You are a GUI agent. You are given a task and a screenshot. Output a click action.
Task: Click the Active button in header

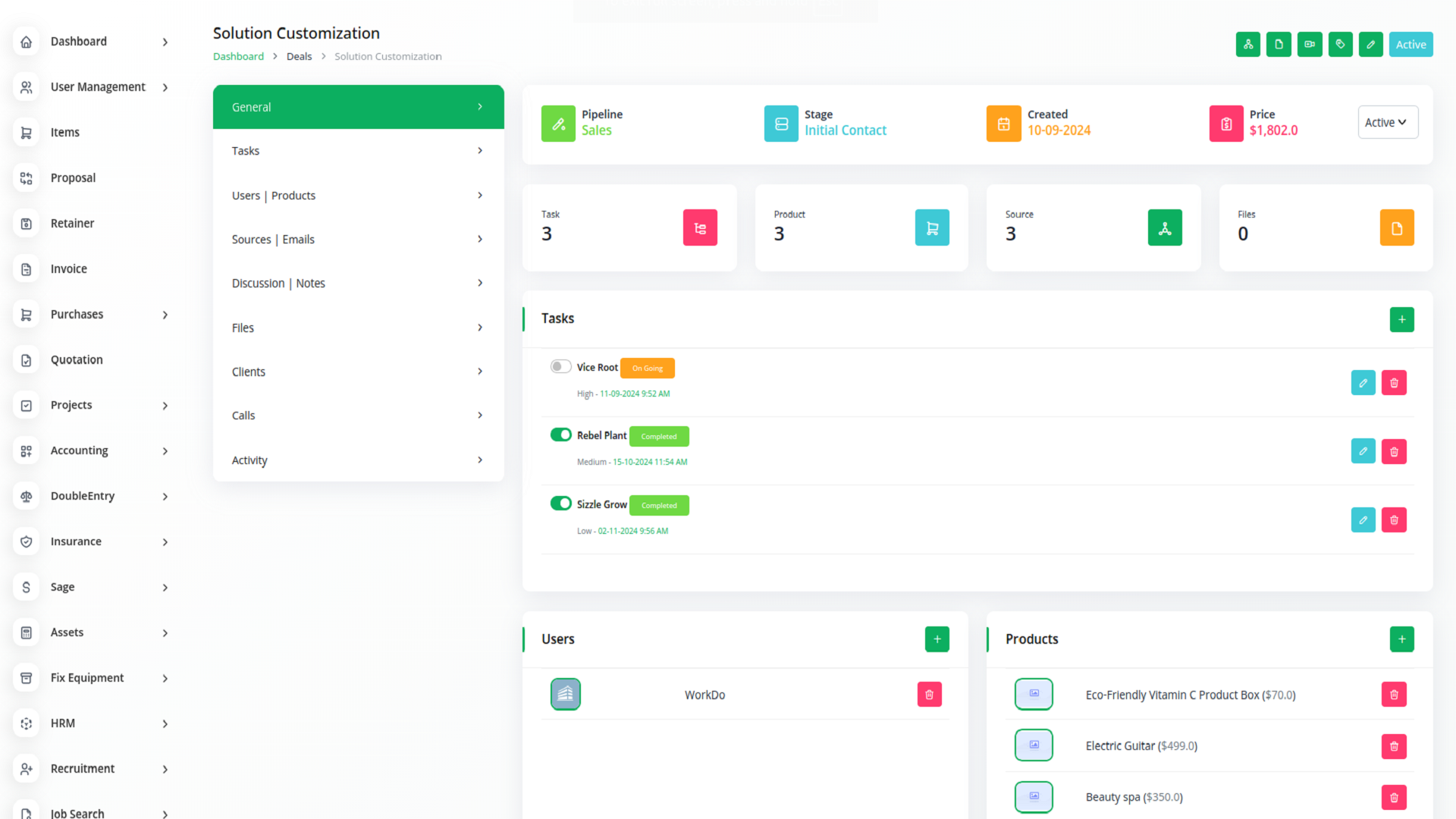pyautogui.click(x=1410, y=45)
